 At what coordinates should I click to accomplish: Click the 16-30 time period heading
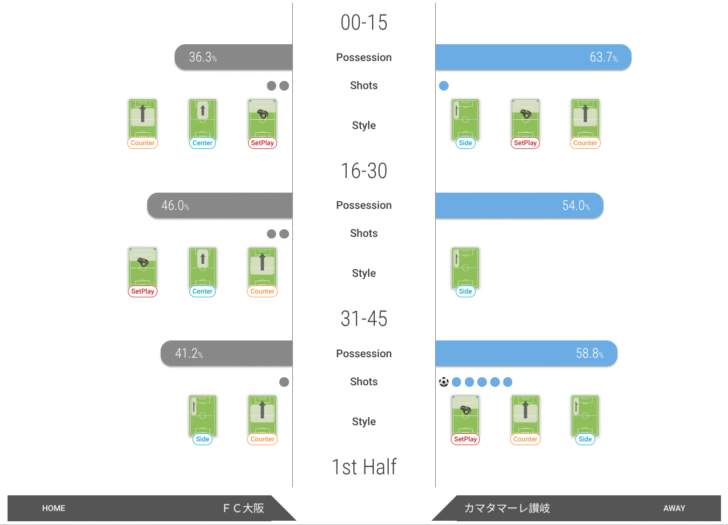pos(364,171)
